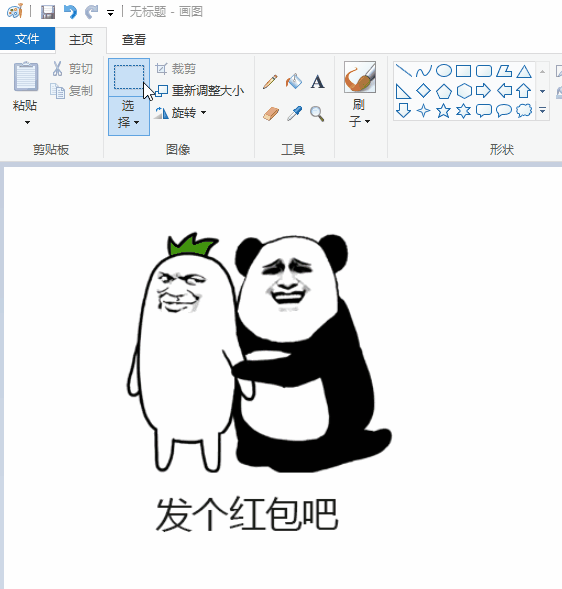Open the 选择 dropdown options
Screen dimensions: 562x589
coord(129,115)
